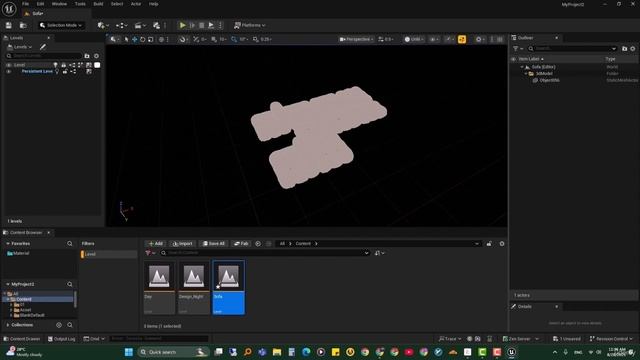This screenshot has width=640, height=360.
Task: Click the Content Browser lock icon
Action: tap(489, 244)
